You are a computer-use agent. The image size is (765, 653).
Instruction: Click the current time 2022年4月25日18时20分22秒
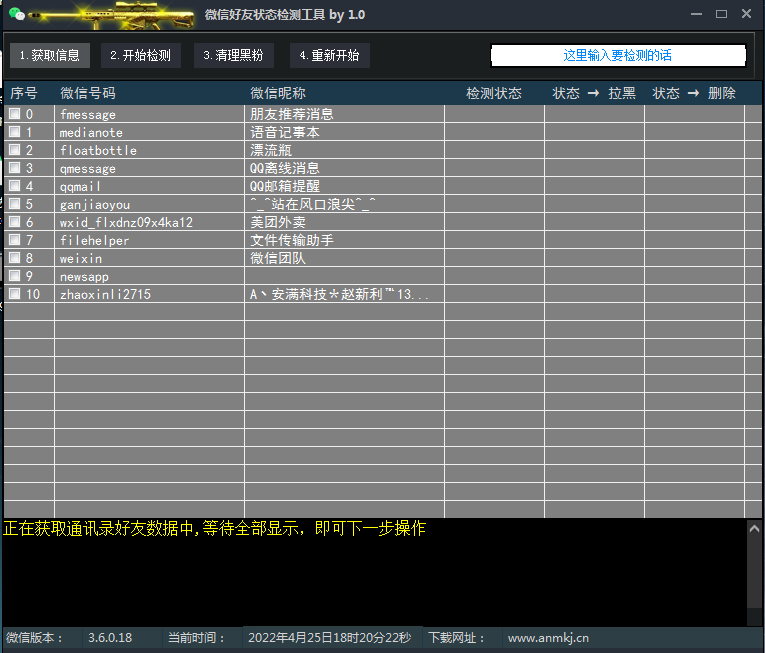pyautogui.click(x=330, y=638)
